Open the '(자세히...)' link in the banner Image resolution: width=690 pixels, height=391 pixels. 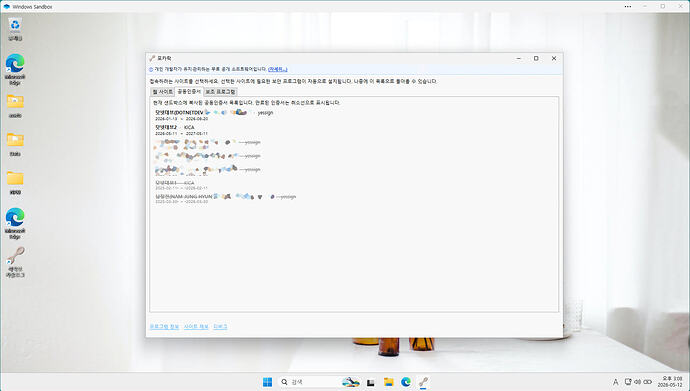tap(278, 69)
